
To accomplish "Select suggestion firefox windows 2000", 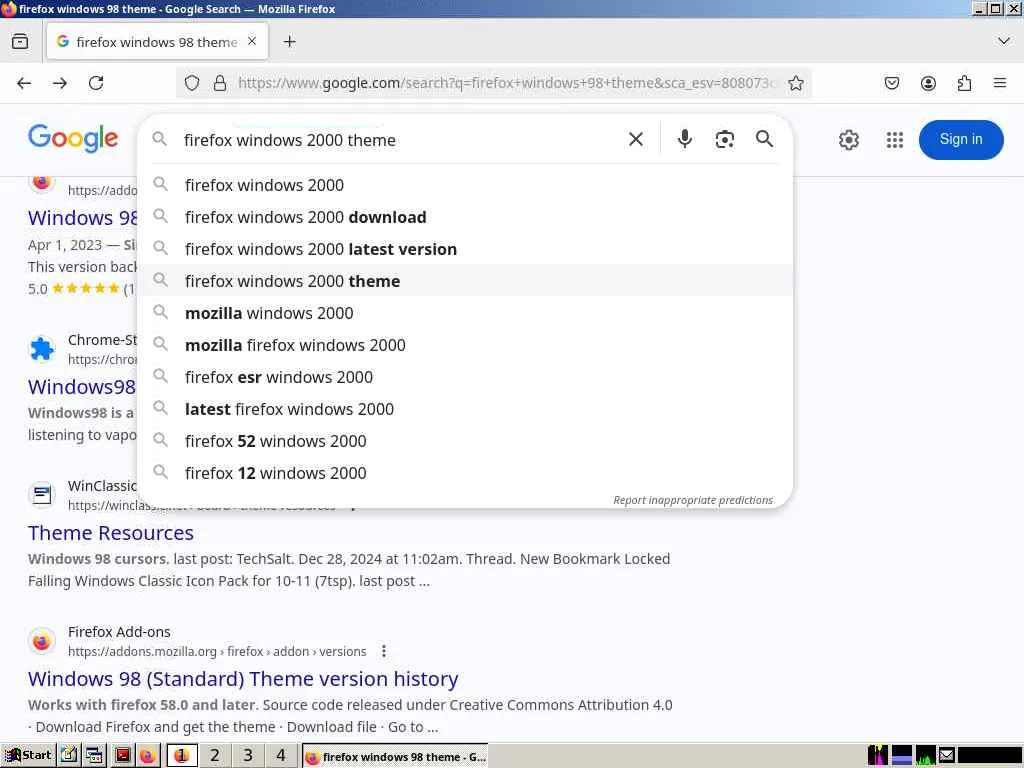I will pyautogui.click(x=466, y=185).
